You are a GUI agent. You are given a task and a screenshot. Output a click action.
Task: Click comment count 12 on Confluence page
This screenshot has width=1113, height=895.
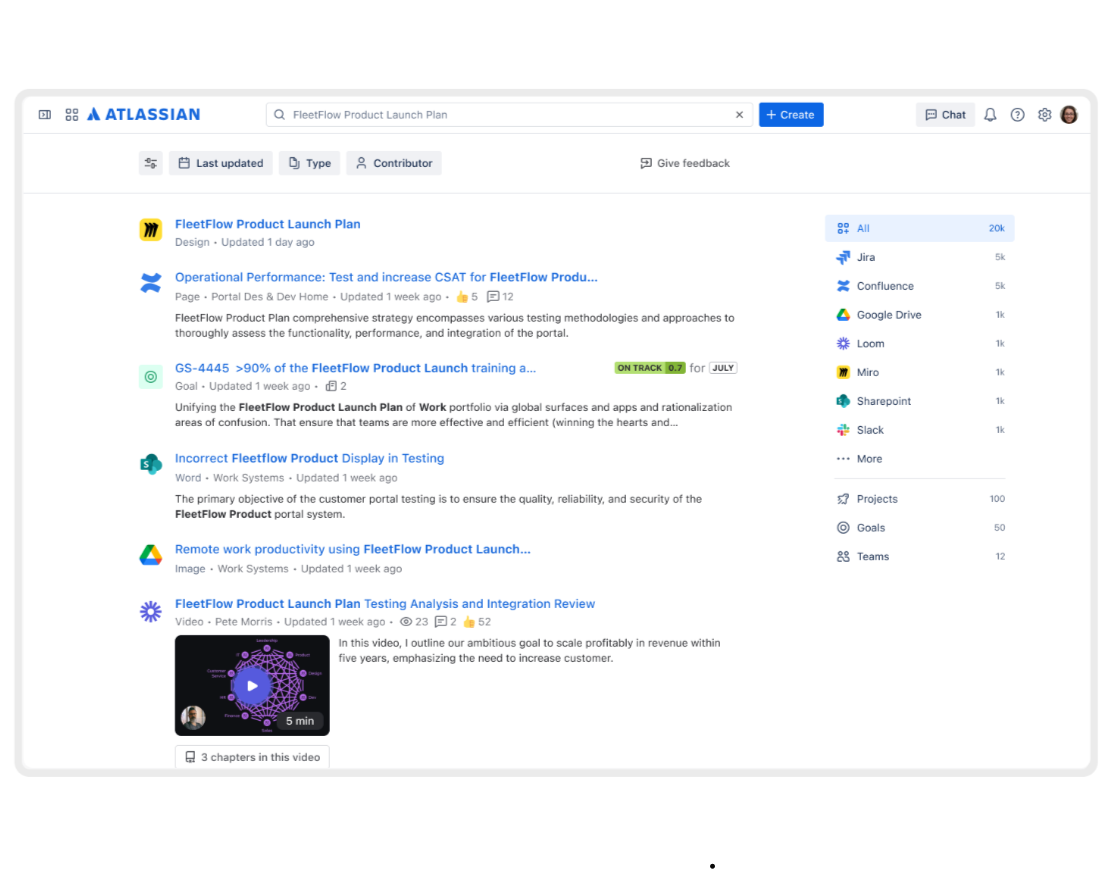tap(500, 297)
